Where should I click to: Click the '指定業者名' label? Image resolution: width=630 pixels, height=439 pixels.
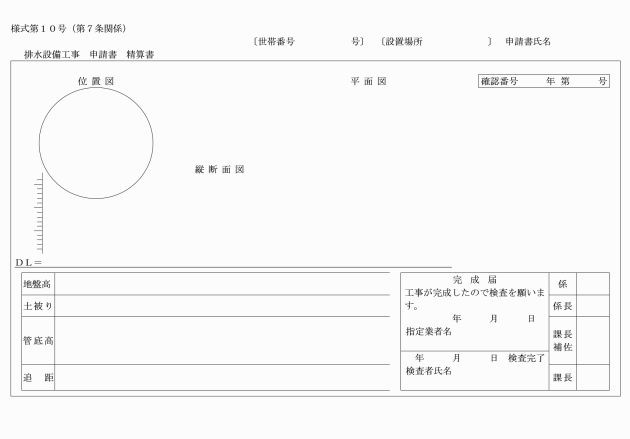click(x=429, y=331)
